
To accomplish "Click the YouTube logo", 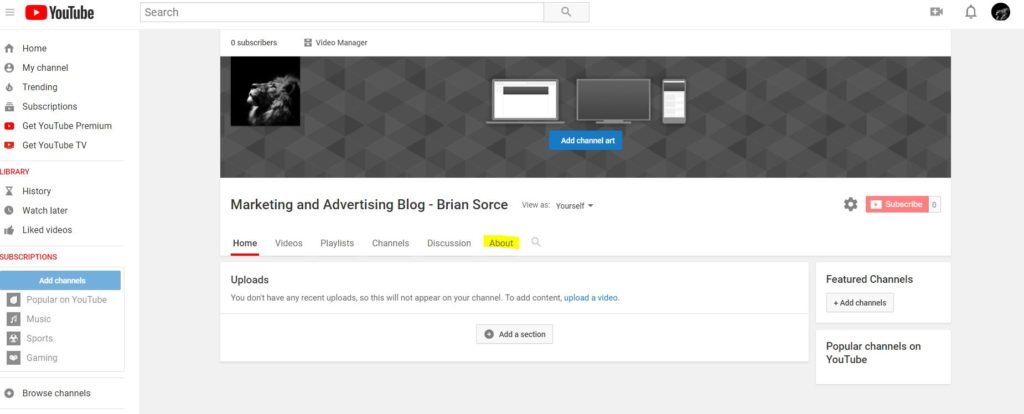I will click(x=59, y=12).
